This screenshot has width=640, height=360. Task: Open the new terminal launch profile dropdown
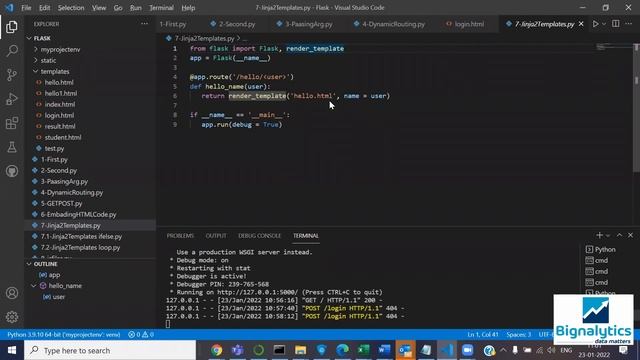pos(608,236)
